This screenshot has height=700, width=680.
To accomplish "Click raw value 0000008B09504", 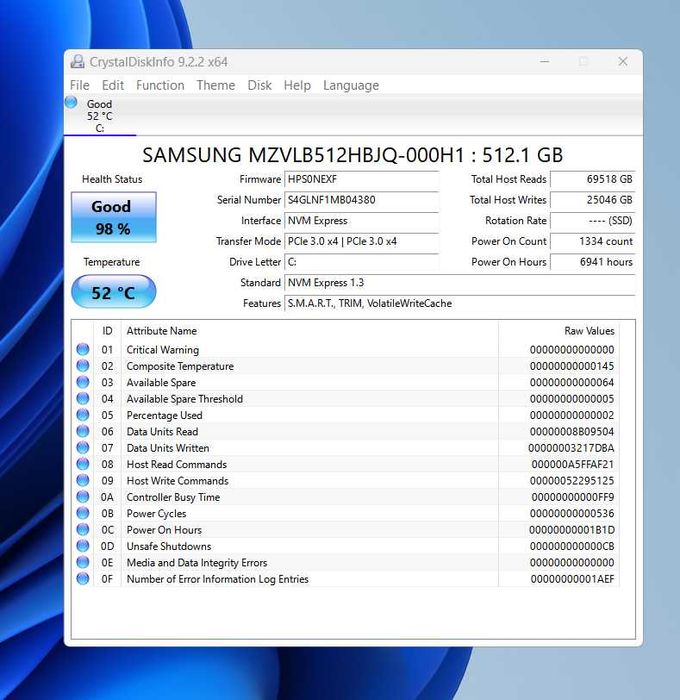I will [x=572, y=432].
